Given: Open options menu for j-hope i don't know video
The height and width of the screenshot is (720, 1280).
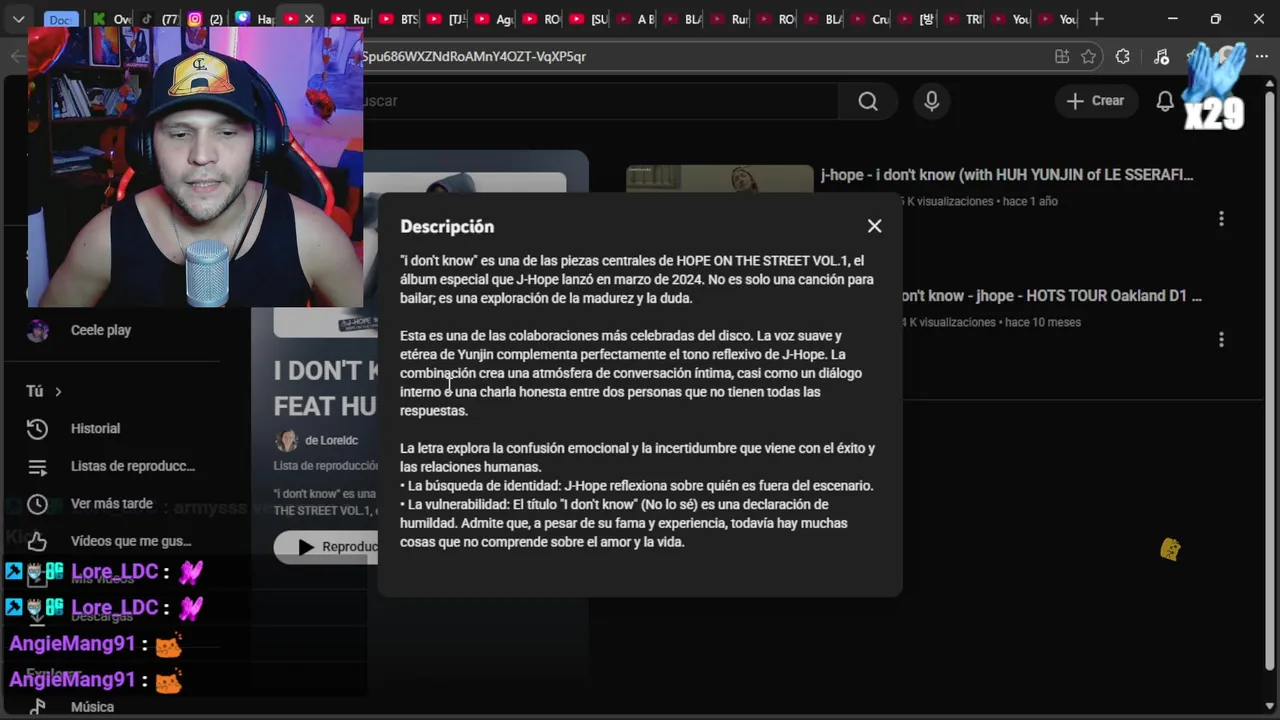Looking at the screenshot, I should [1221, 219].
